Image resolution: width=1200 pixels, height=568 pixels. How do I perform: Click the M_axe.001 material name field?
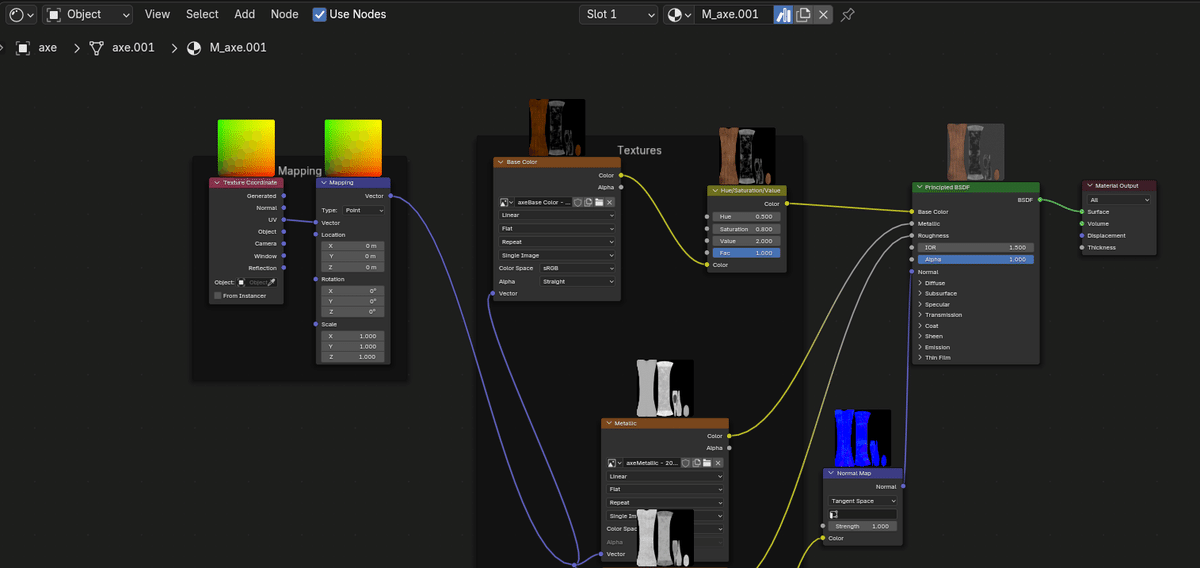735,14
